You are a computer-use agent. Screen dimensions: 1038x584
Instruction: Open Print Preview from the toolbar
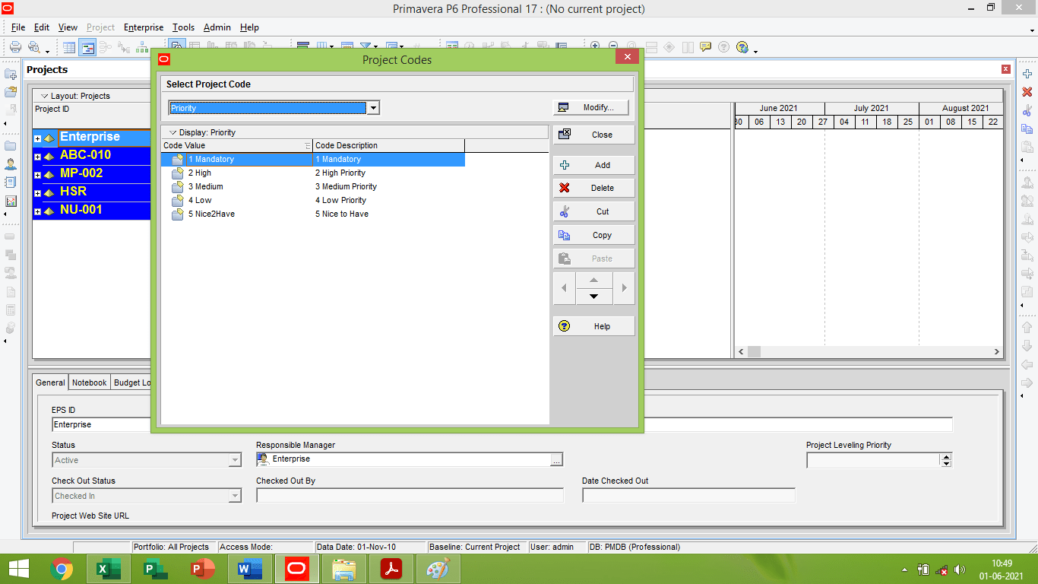coord(32,46)
